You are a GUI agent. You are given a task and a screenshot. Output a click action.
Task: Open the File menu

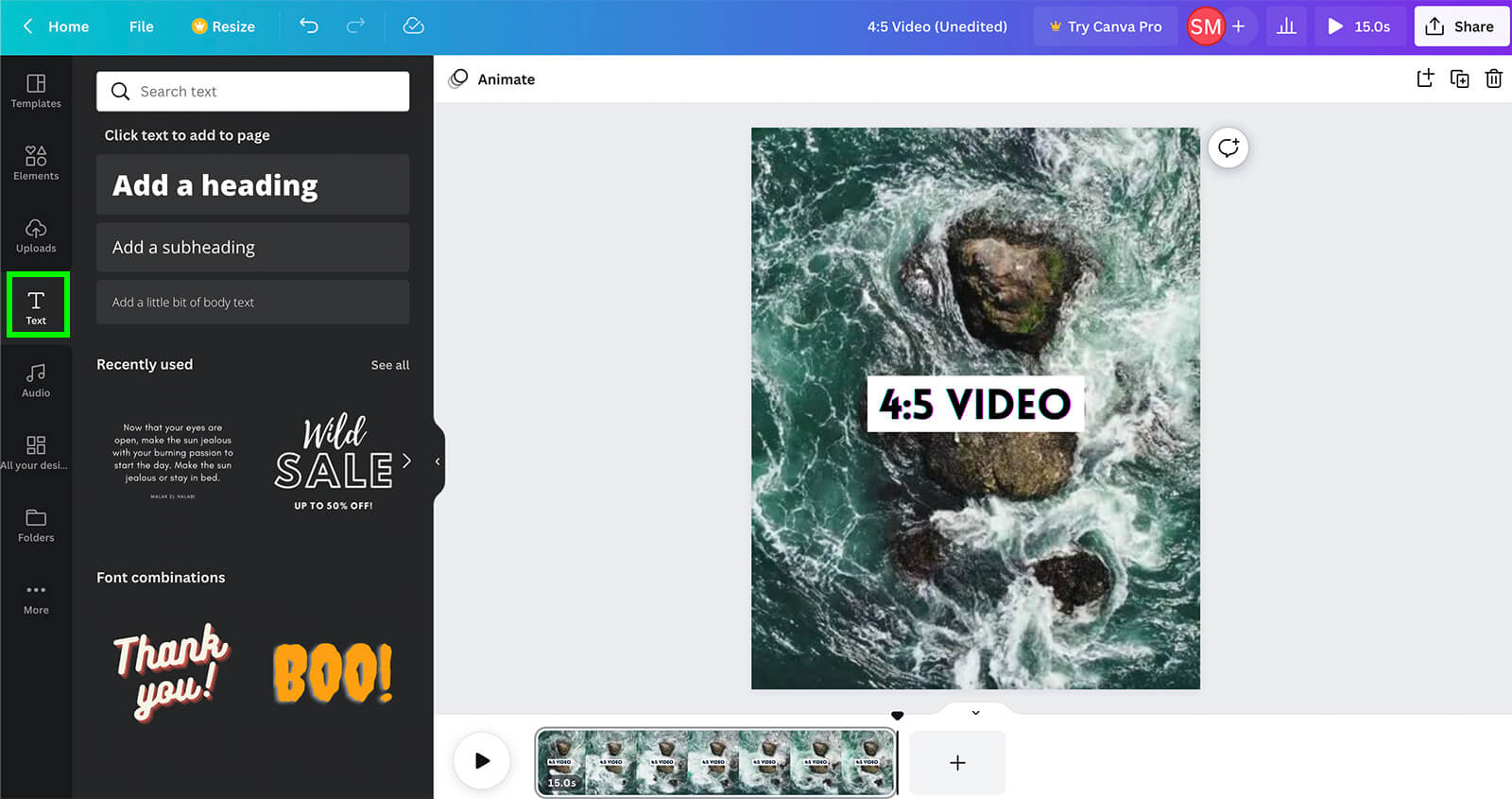pyautogui.click(x=141, y=26)
